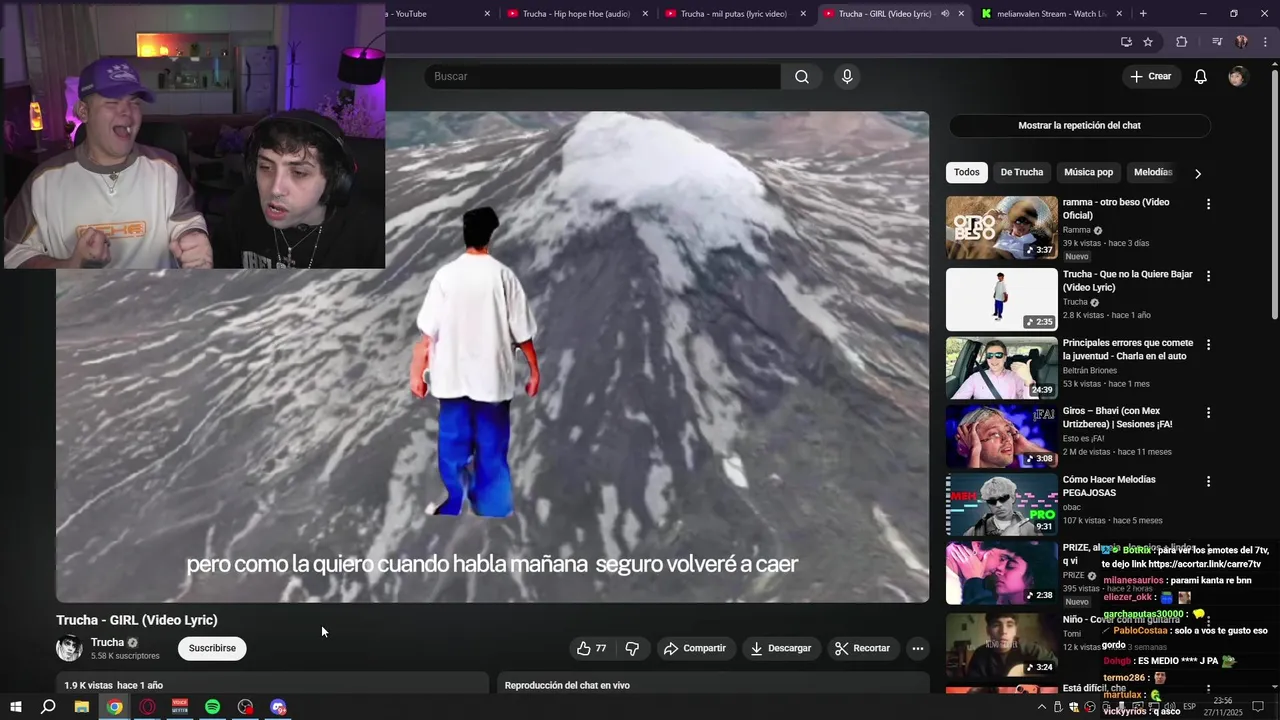Image resolution: width=1280 pixels, height=720 pixels.
Task: Open Windows taskbar search
Action: [48, 707]
